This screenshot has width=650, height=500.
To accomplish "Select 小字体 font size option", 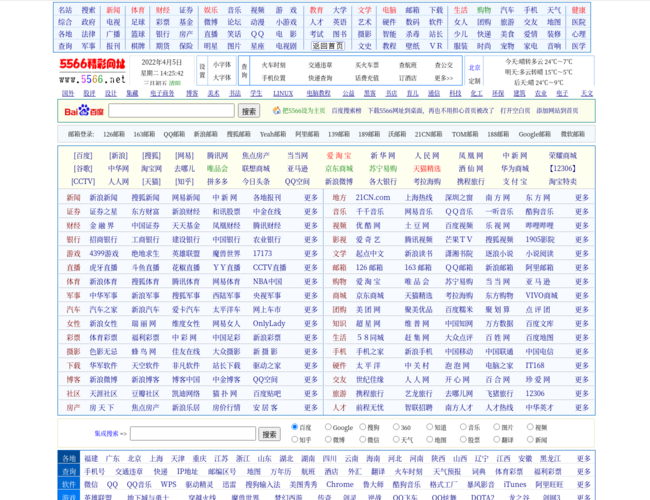I will tap(222, 64).
